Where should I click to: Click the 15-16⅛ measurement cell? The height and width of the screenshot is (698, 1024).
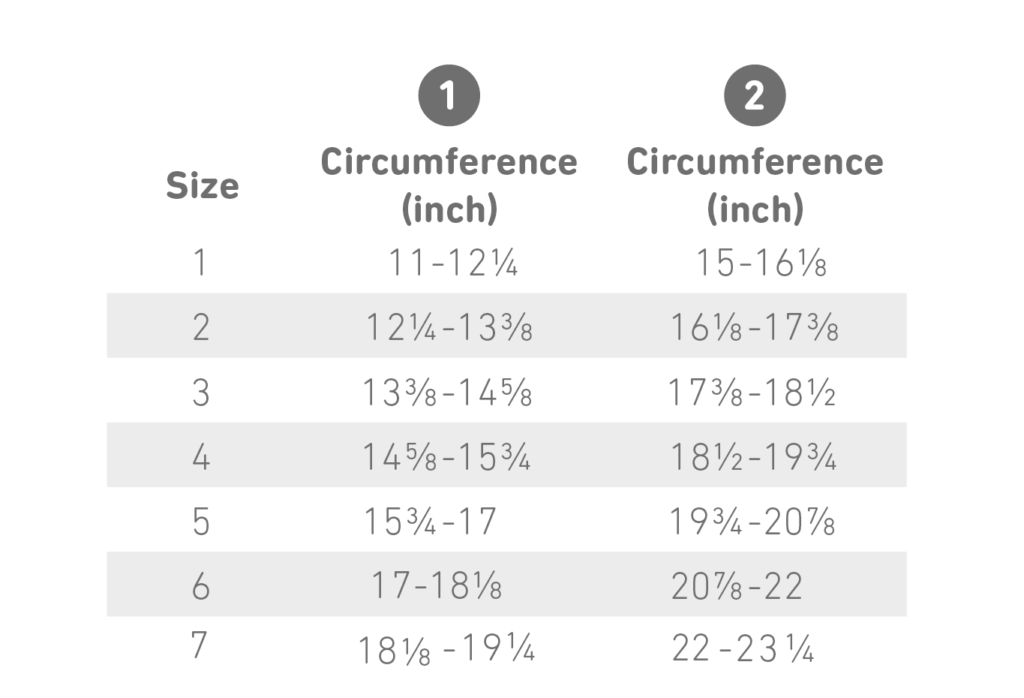coord(761,262)
